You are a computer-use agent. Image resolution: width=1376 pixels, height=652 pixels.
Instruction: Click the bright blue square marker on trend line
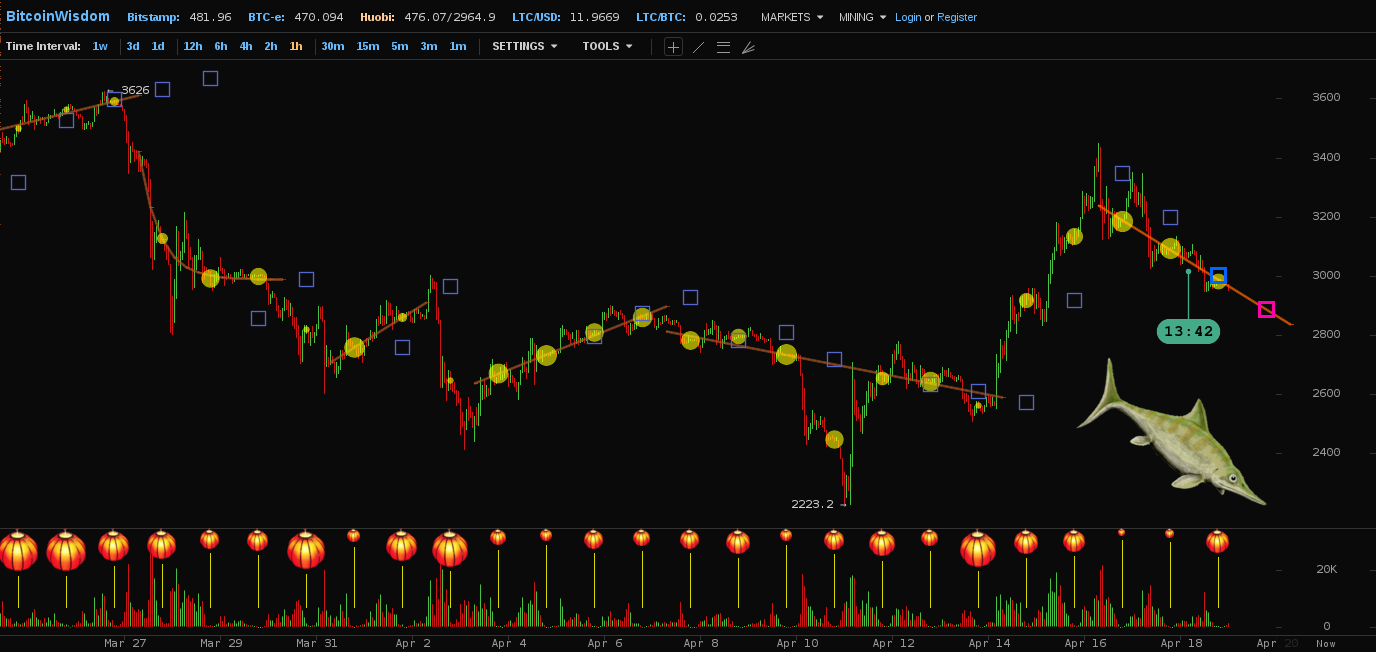[1218, 275]
